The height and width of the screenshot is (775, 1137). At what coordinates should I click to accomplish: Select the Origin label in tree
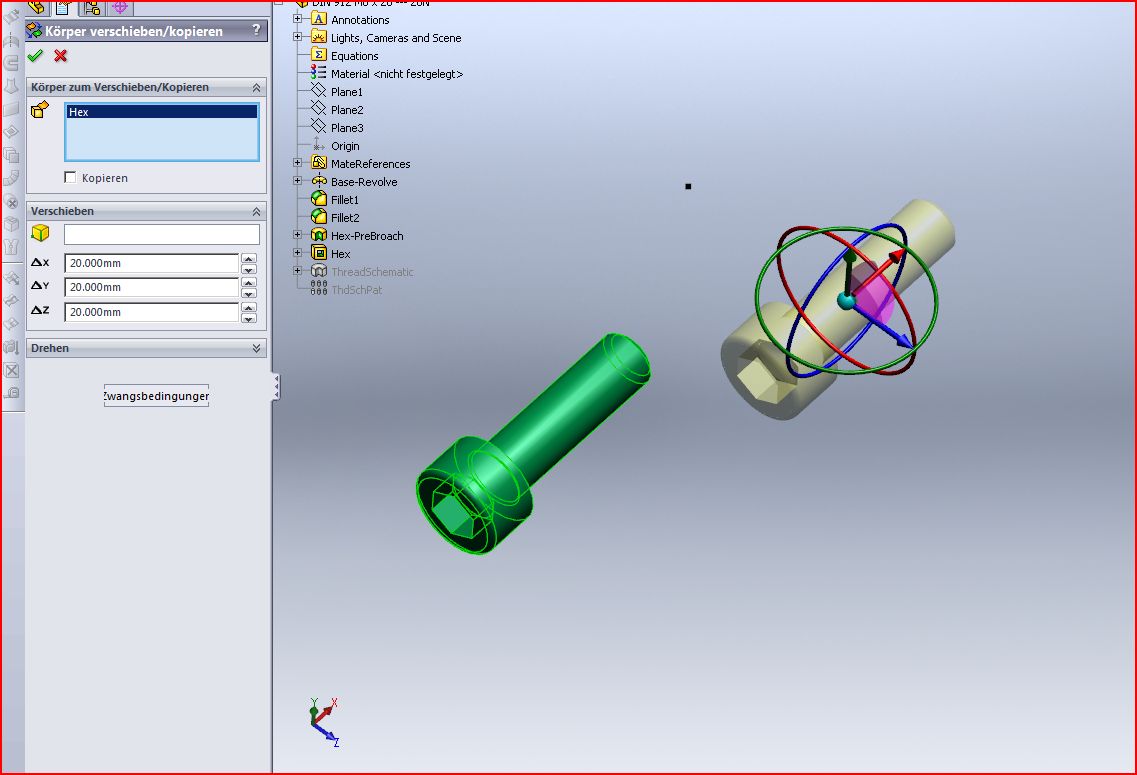coord(345,146)
